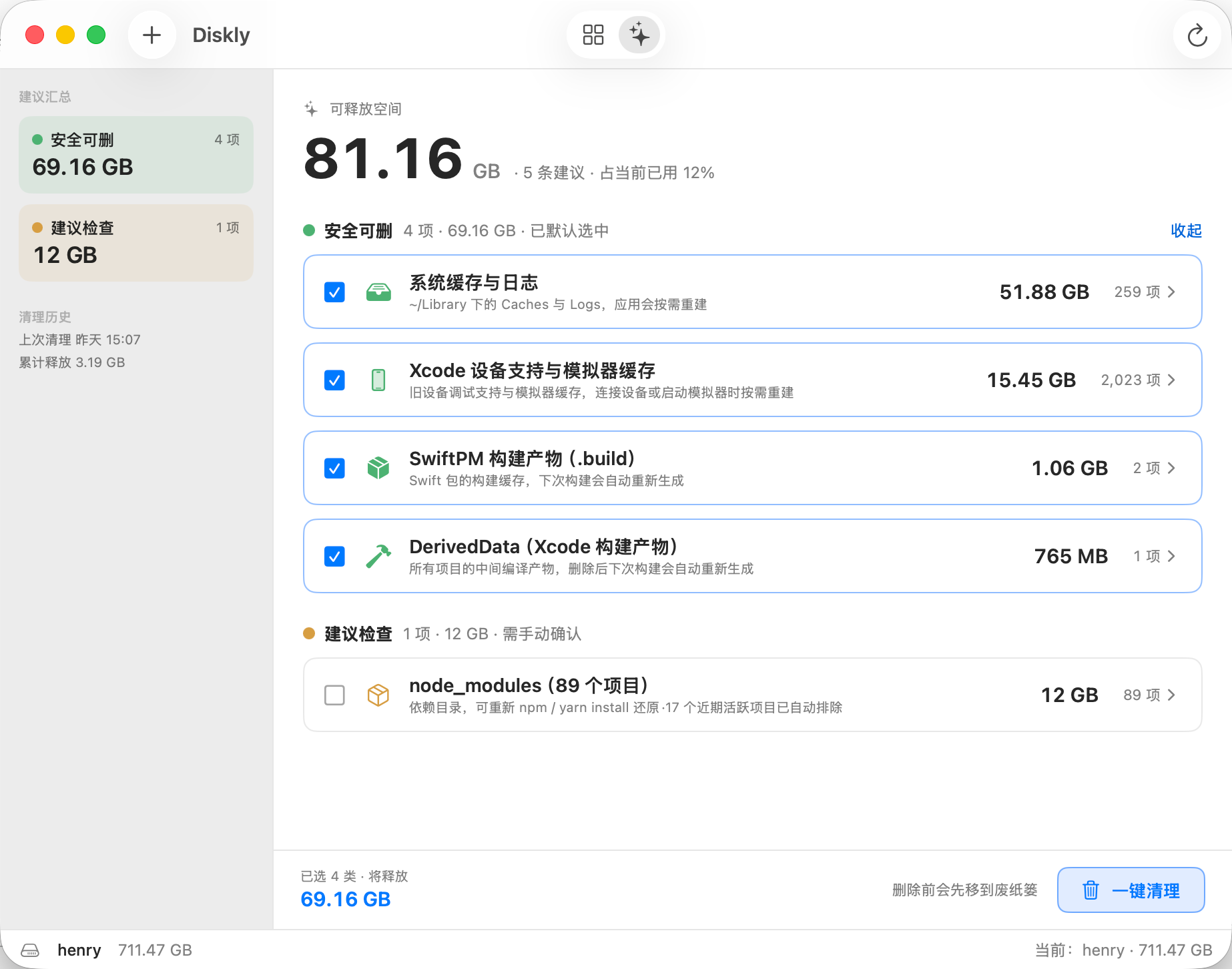Screen dimensions: 1232x969
Task: Open the node_modules (89 个项目) title
Action: (529, 685)
